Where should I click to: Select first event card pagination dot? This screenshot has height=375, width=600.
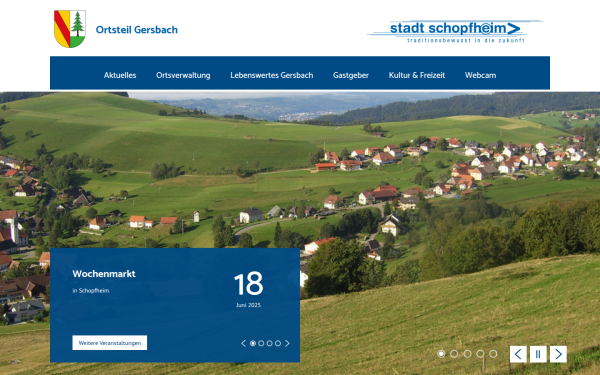pyautogui.click(x=253, y=343)
